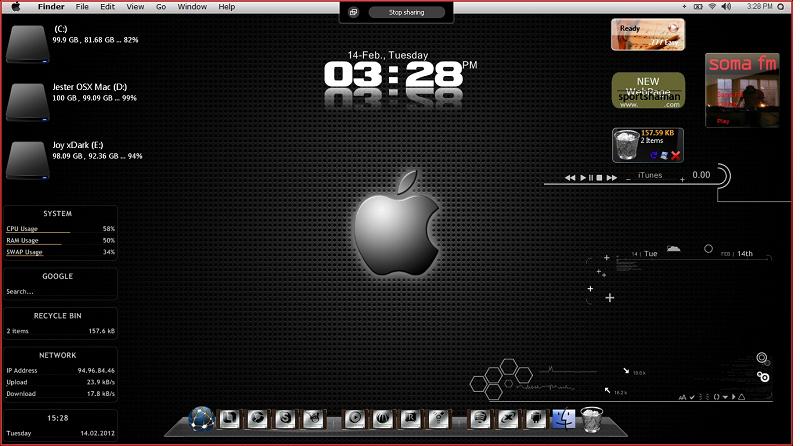Click the NEW WebPage sportshaman widget
This screenshot has width=800, height=446.
[648, 90]
